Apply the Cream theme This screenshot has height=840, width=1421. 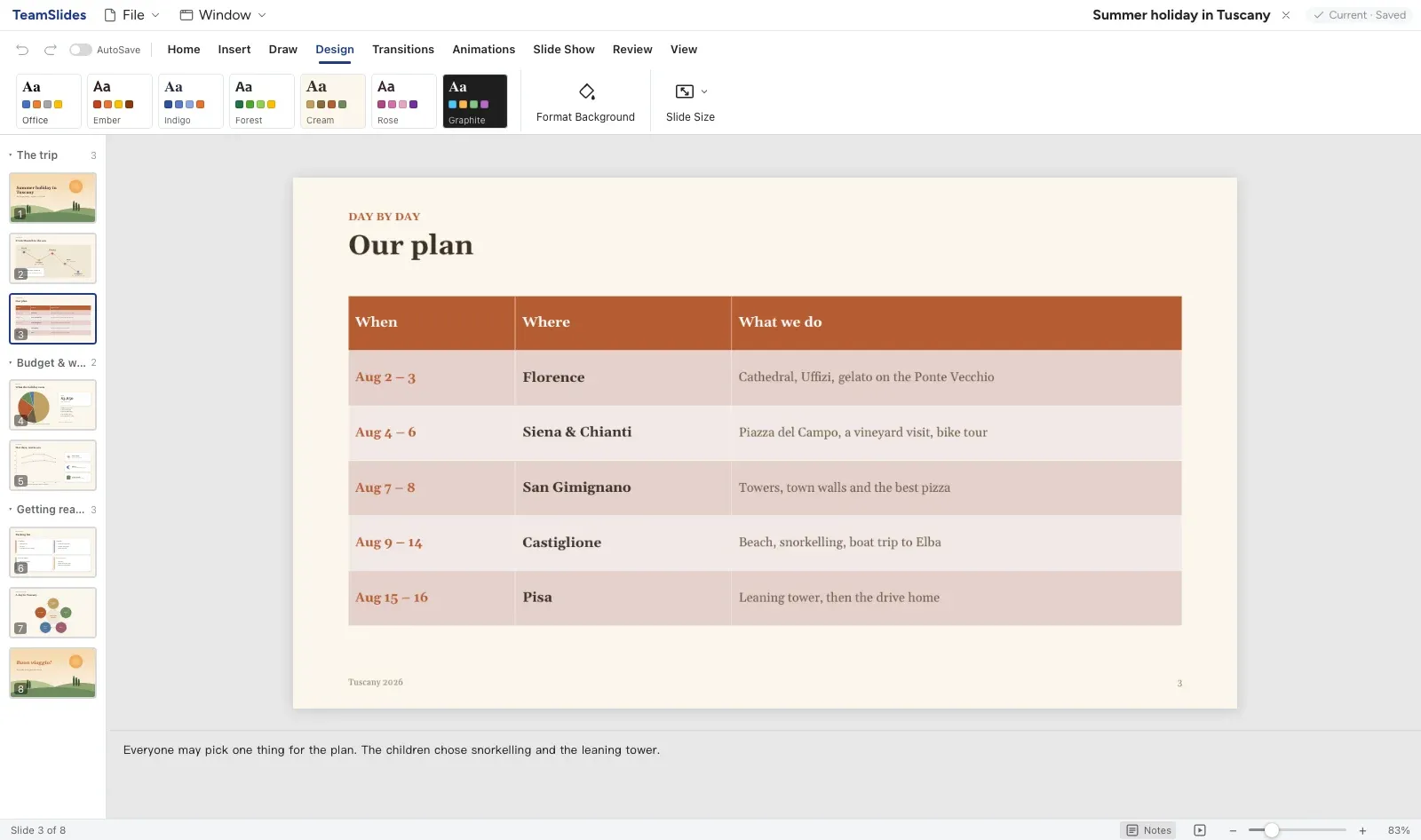click(x=333, y=101)
